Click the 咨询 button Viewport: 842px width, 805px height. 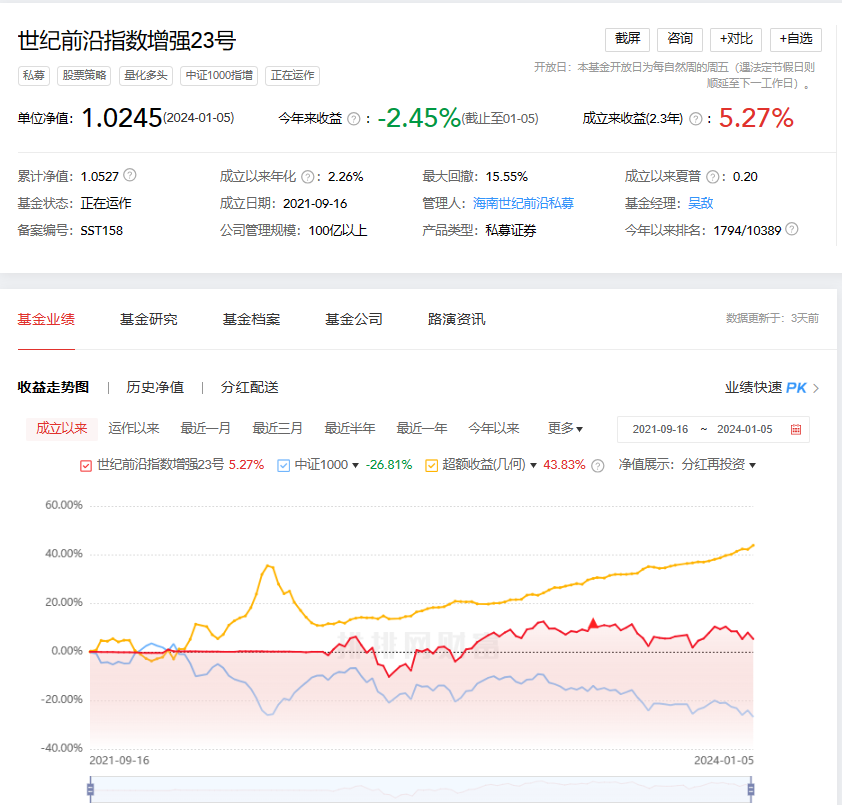(x=680, y=39)
